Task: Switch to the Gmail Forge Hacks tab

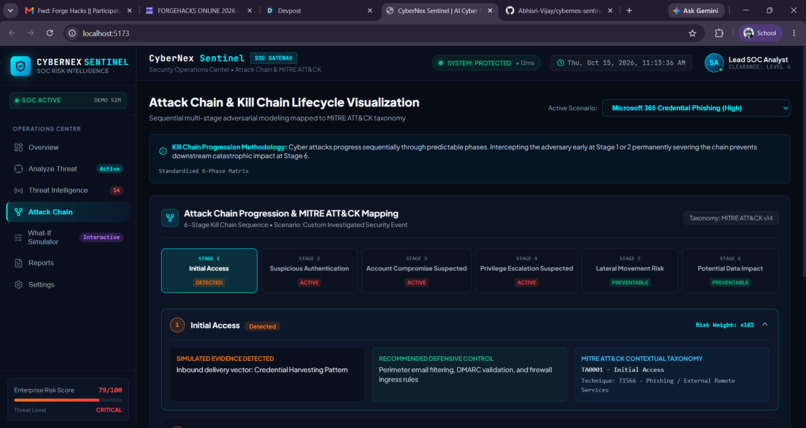Action: (79, 10)
